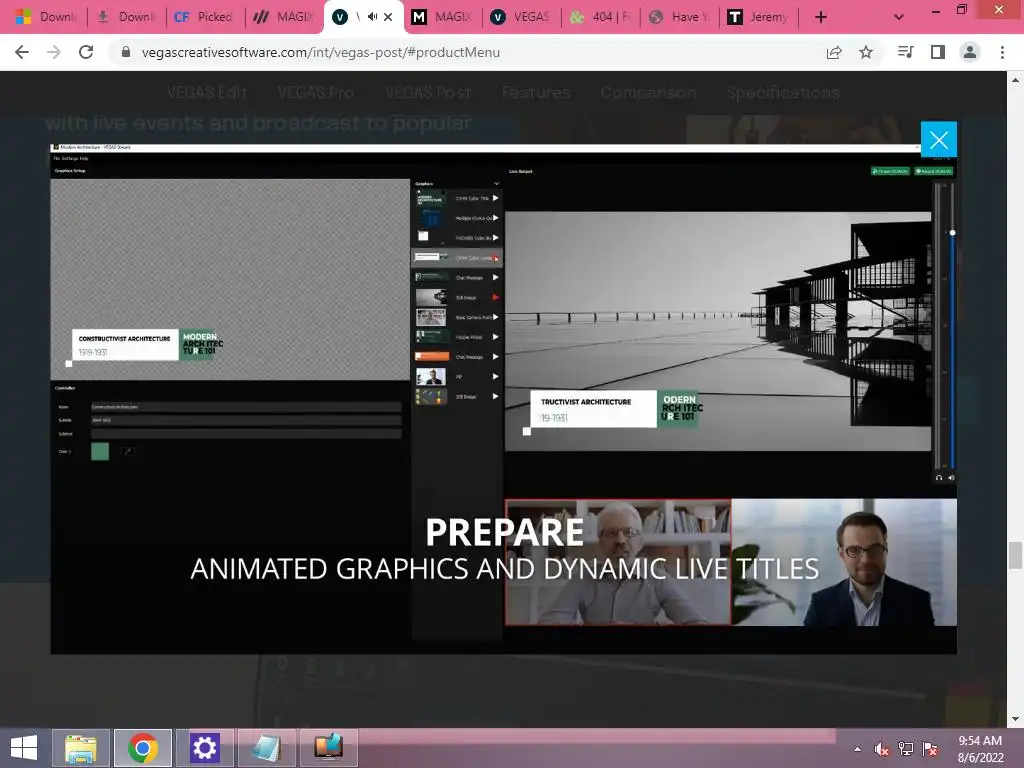Show hidden system tray icons
The height and width of the screenshot is (768, 1024).
click(857, 749)
